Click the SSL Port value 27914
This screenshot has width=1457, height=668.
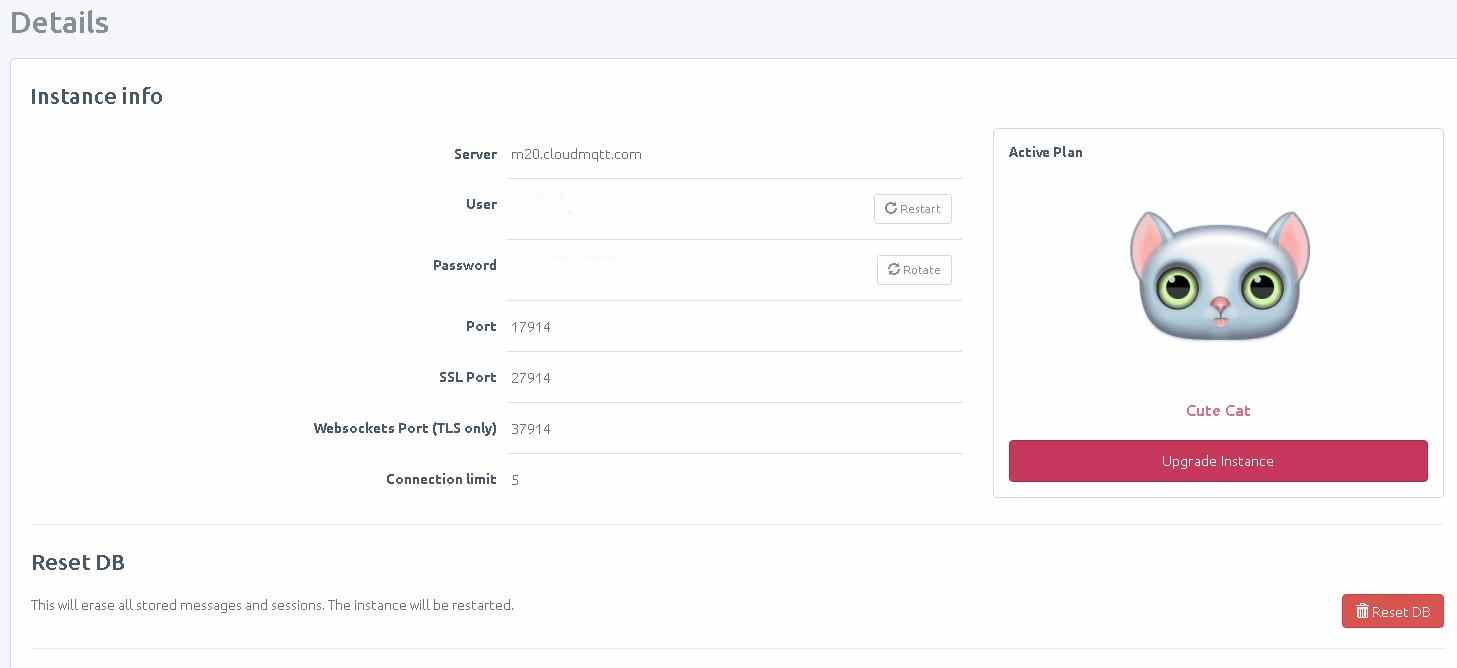[531, 378]
